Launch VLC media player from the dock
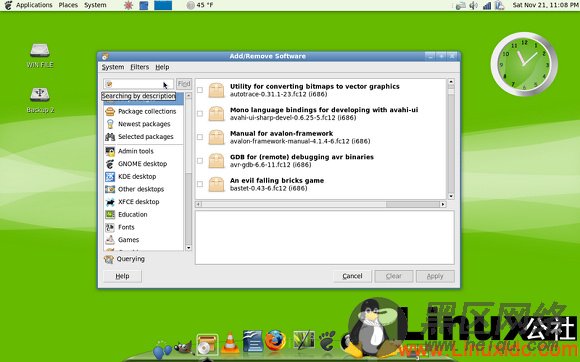Screen dimensions: 580x362 (x=230, y=342)
